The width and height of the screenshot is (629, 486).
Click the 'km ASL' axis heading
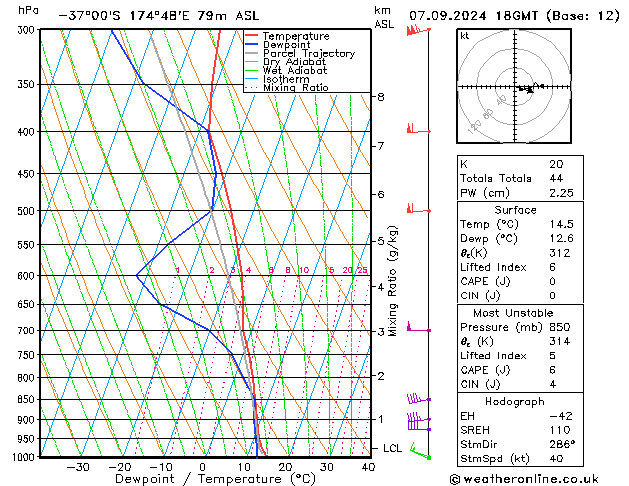pos(384,17)
